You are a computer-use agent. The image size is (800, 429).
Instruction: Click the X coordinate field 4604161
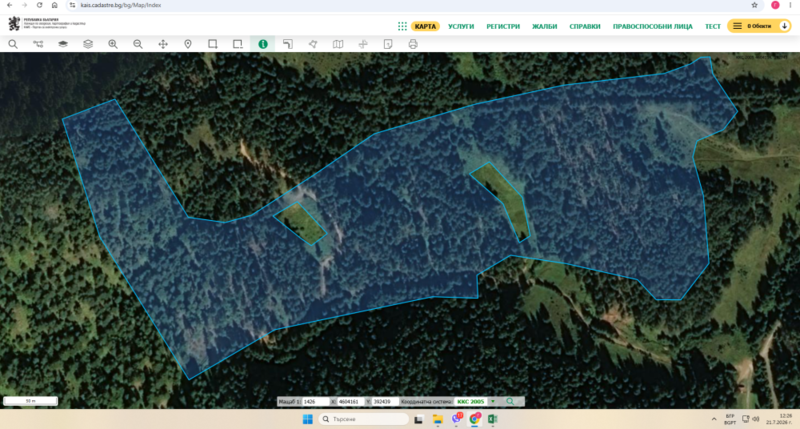(350, 401)
